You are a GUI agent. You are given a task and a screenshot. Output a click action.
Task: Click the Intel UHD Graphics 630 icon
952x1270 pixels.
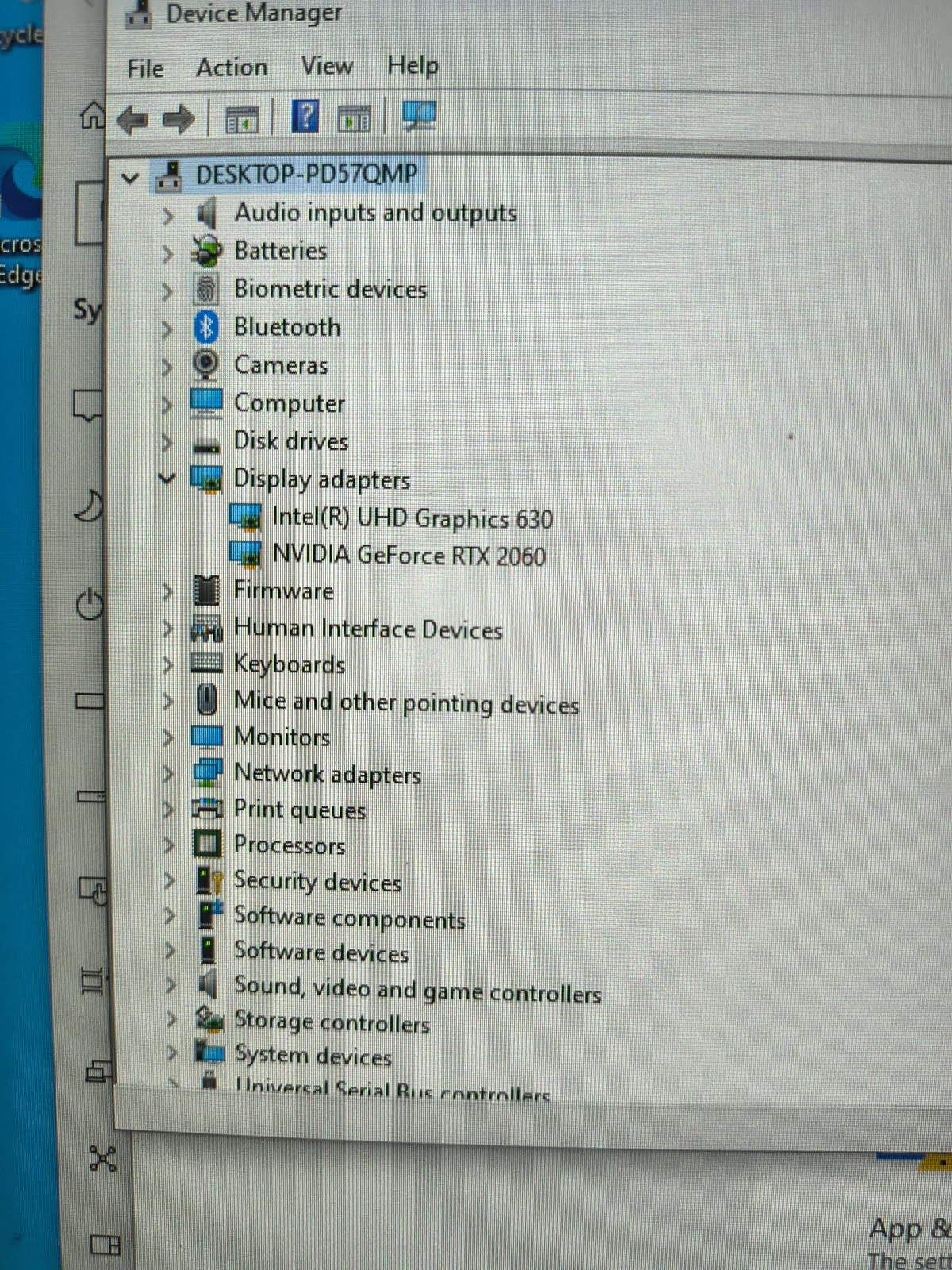[245, 517]
